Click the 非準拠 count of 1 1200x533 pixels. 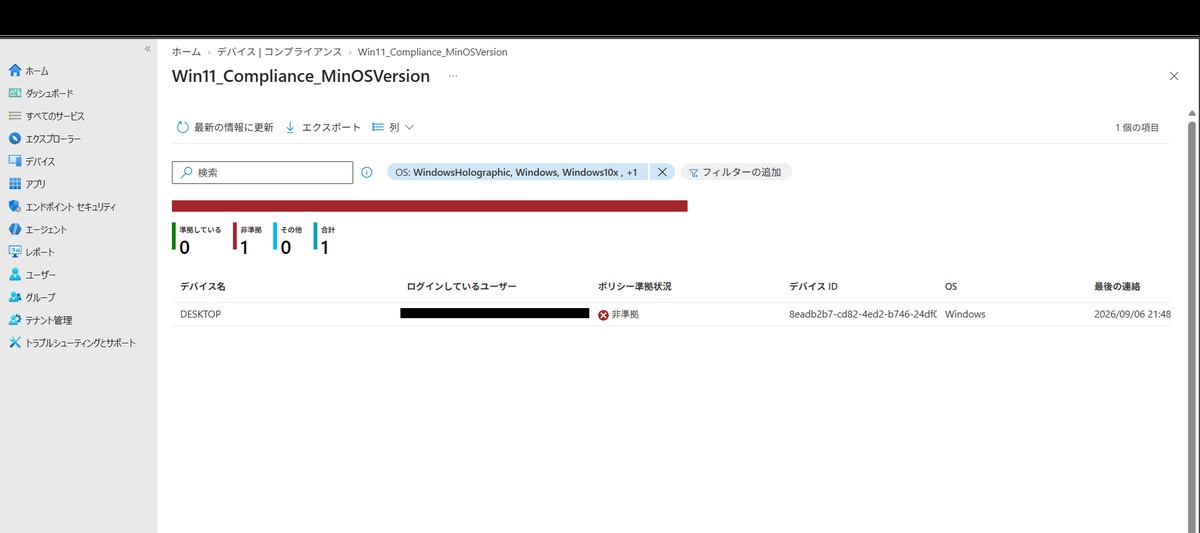pos(244,247)
